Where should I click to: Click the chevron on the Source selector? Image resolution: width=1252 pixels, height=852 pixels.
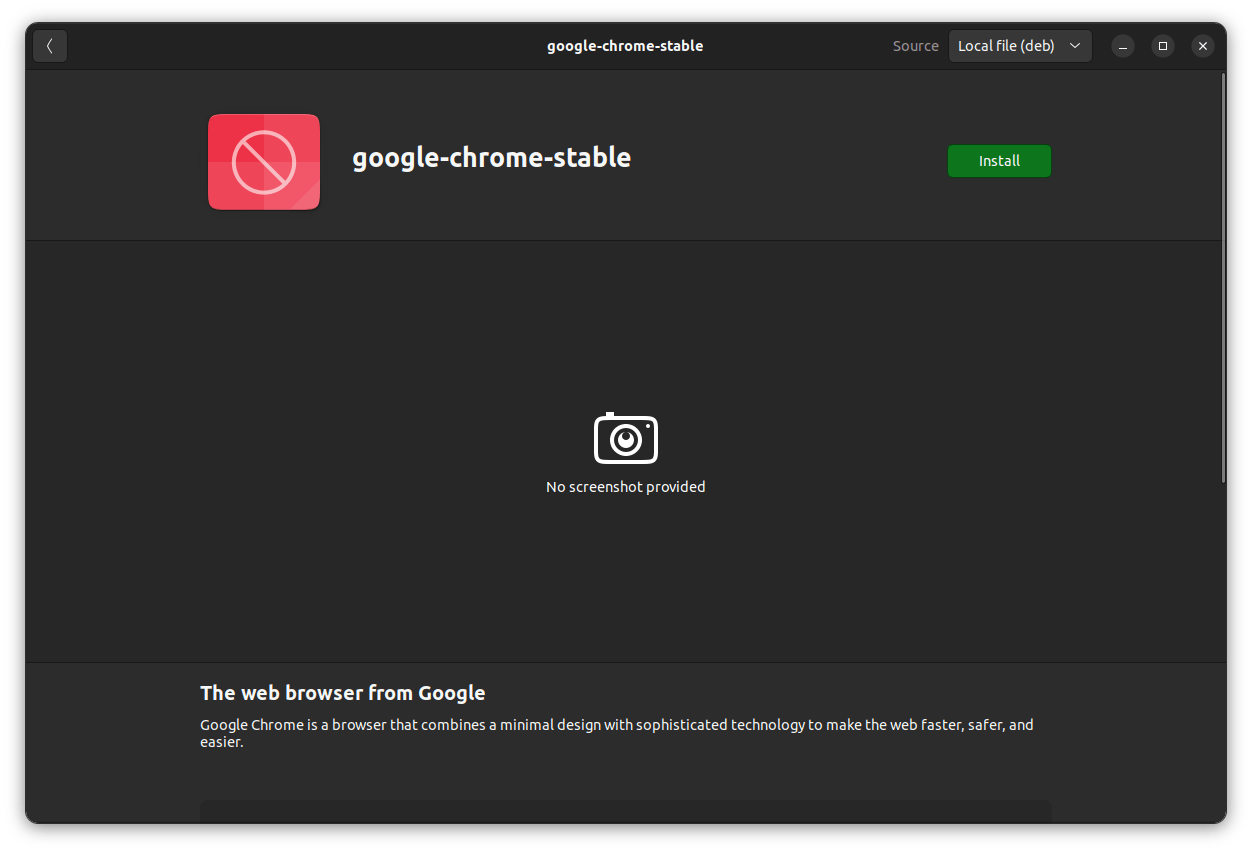(x=1075, y=45)
